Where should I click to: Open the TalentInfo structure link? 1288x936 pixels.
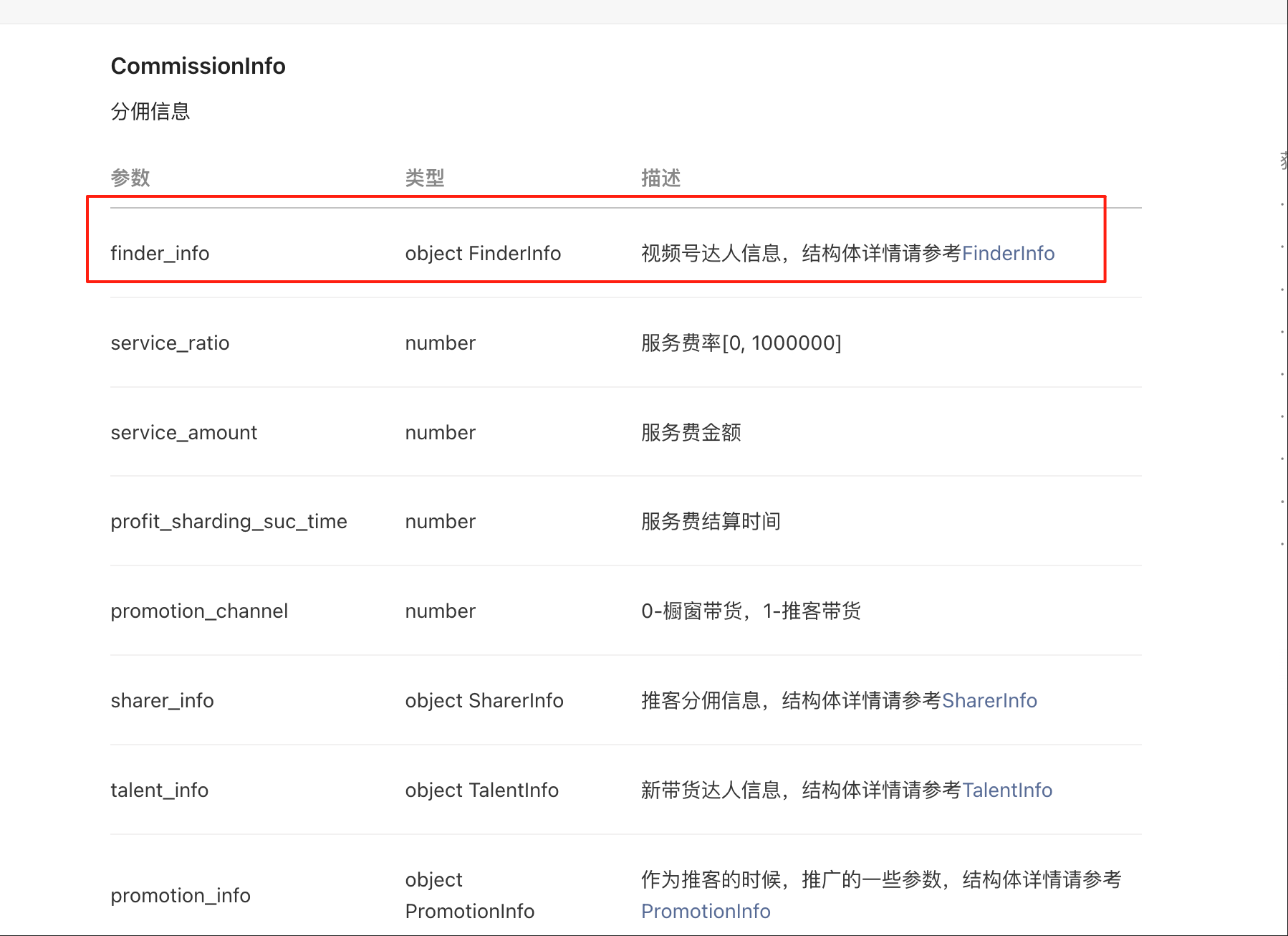(1007, 790)
